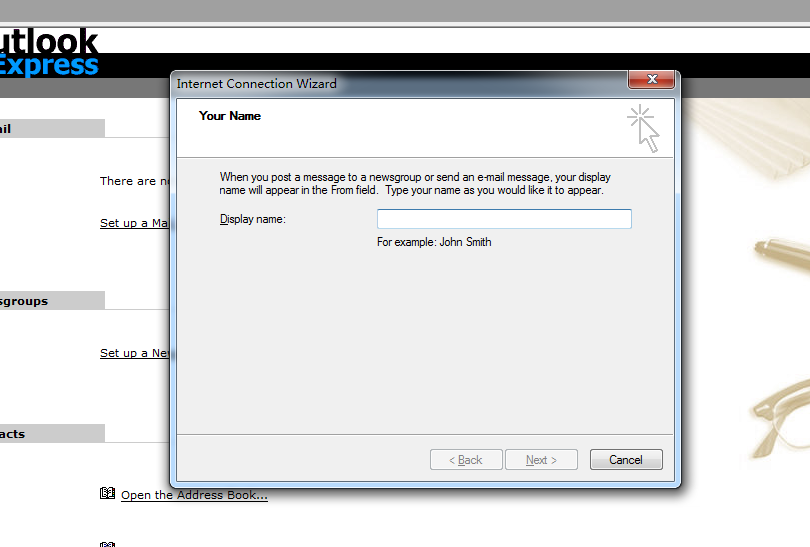
Task: Click the Set up a Mail account link
Action: click(135, 223)
